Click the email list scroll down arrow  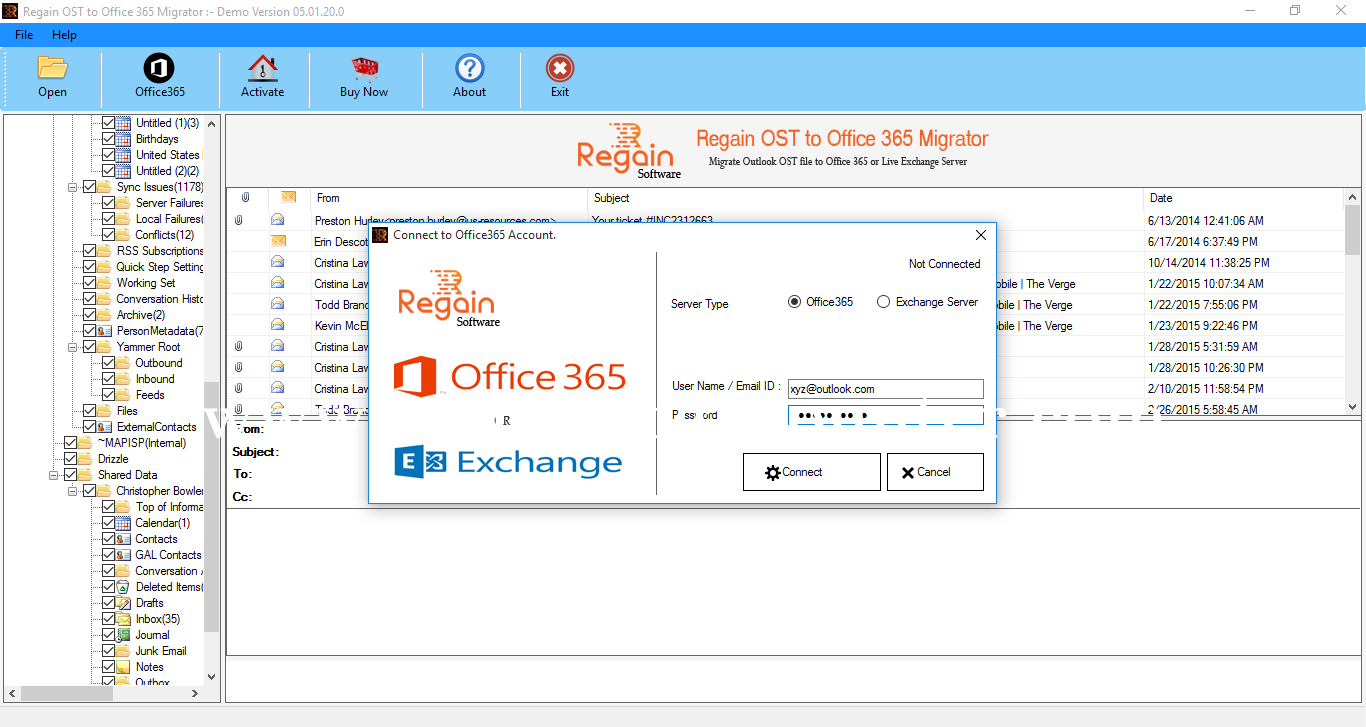pos(1352,407)
